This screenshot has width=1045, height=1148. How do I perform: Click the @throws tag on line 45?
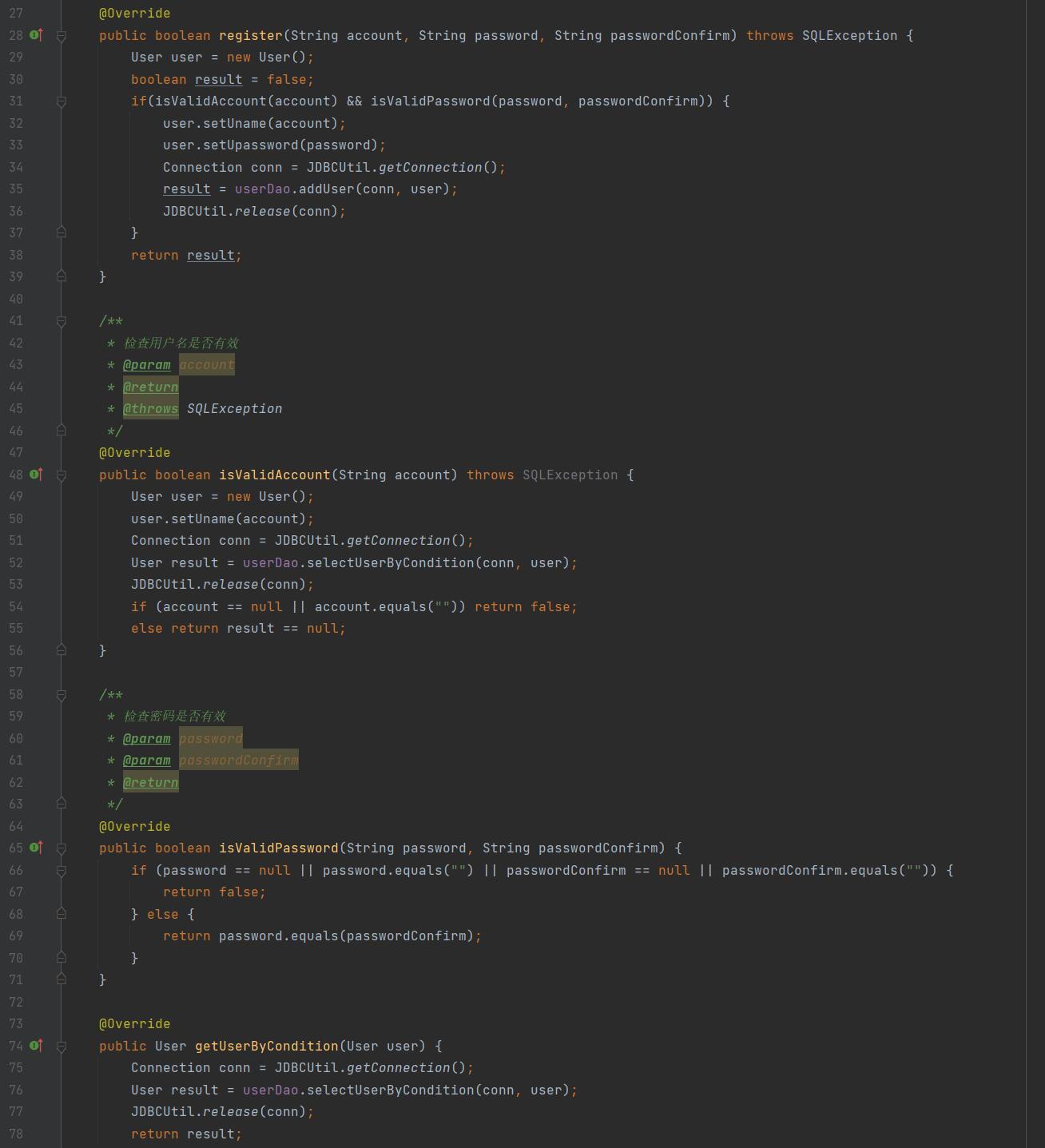tap(151, 409)
